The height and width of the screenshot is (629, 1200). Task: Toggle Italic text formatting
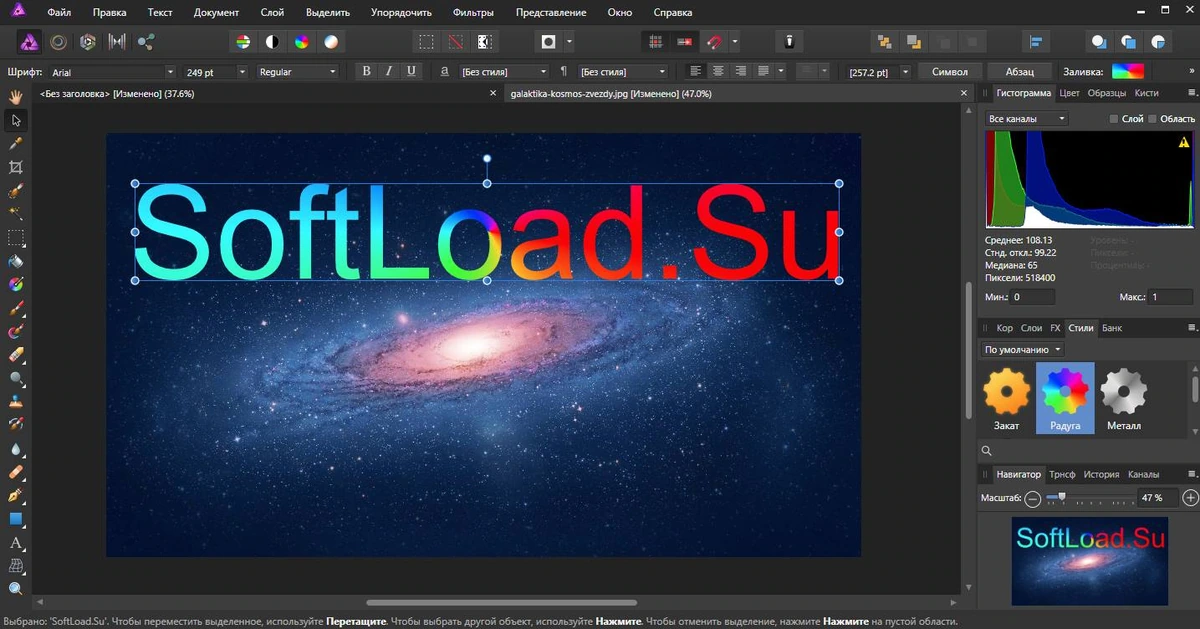[388, 71]
